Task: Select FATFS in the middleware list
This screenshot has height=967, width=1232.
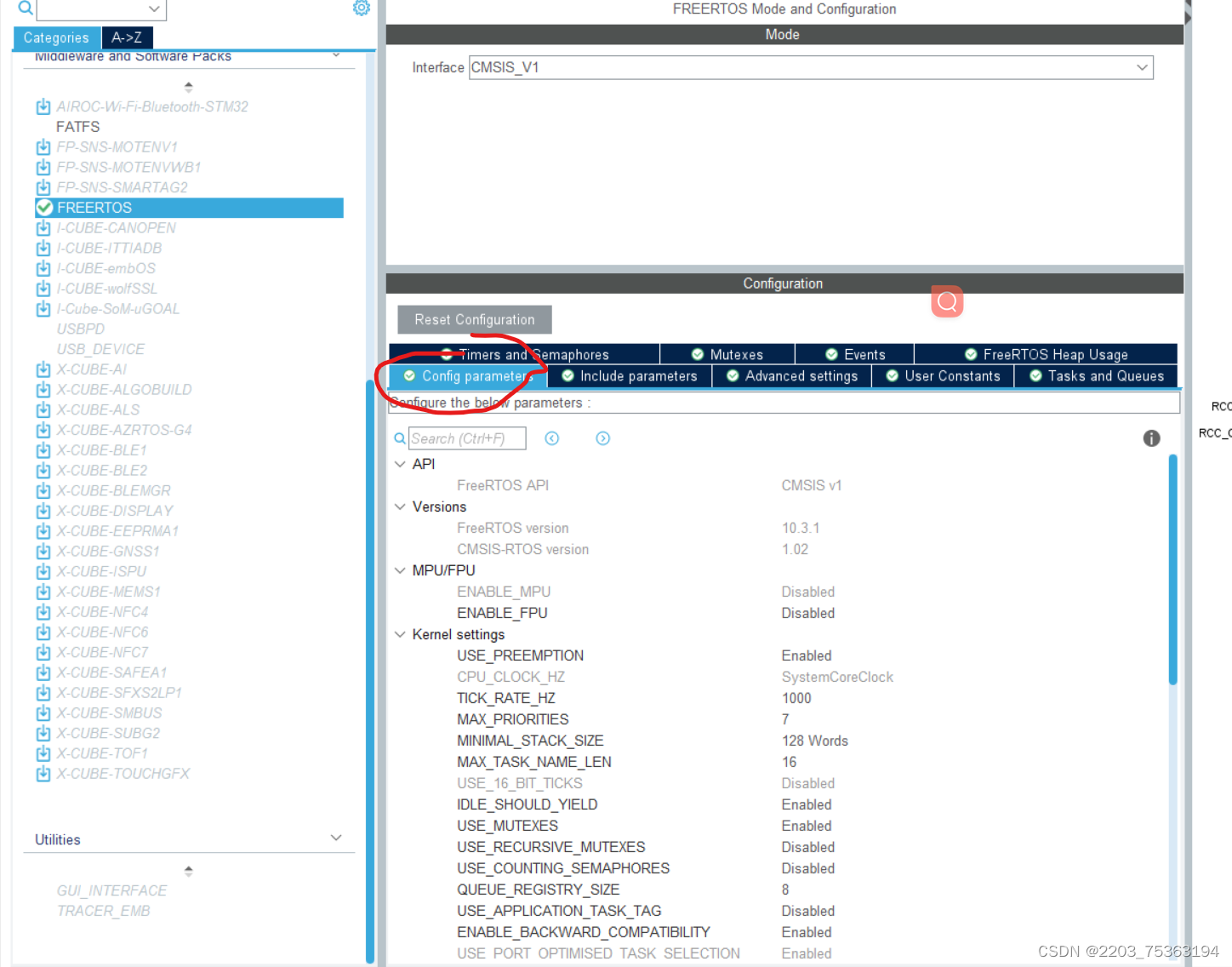Action: 78,127
